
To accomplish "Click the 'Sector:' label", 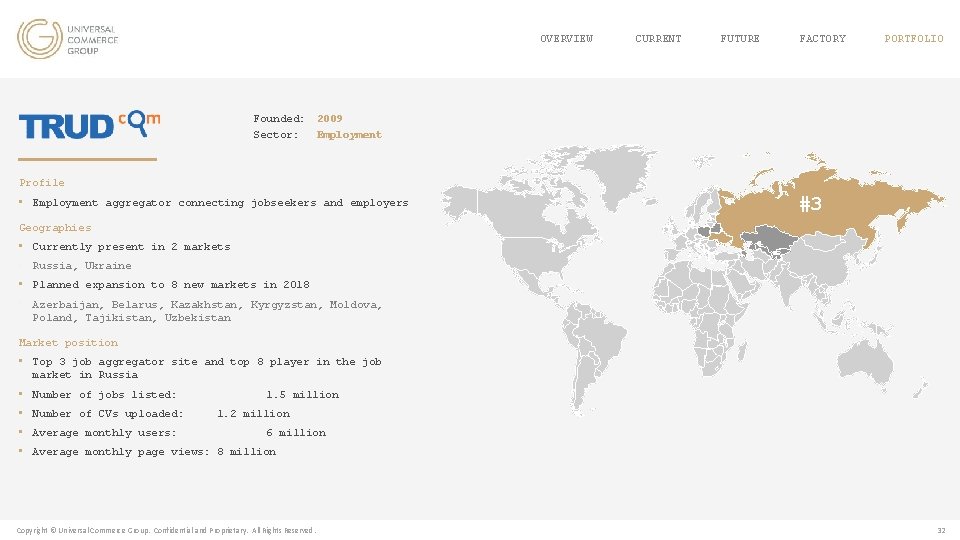I will coord(276,135).
